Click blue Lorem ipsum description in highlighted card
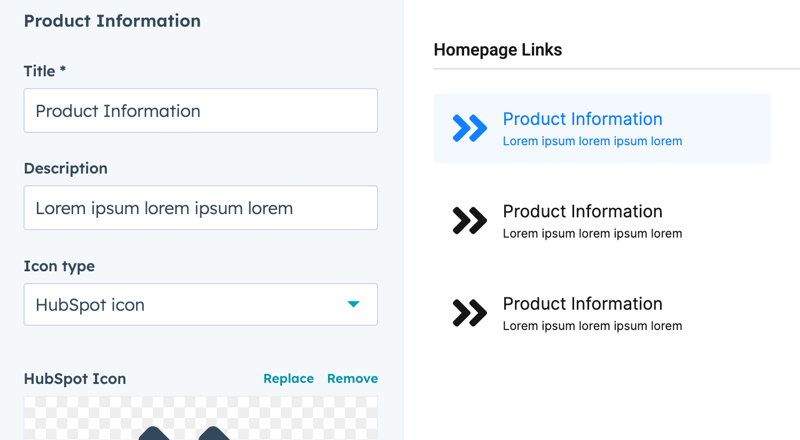The height and width of the screenshot is (440, 800). (592, 141)
